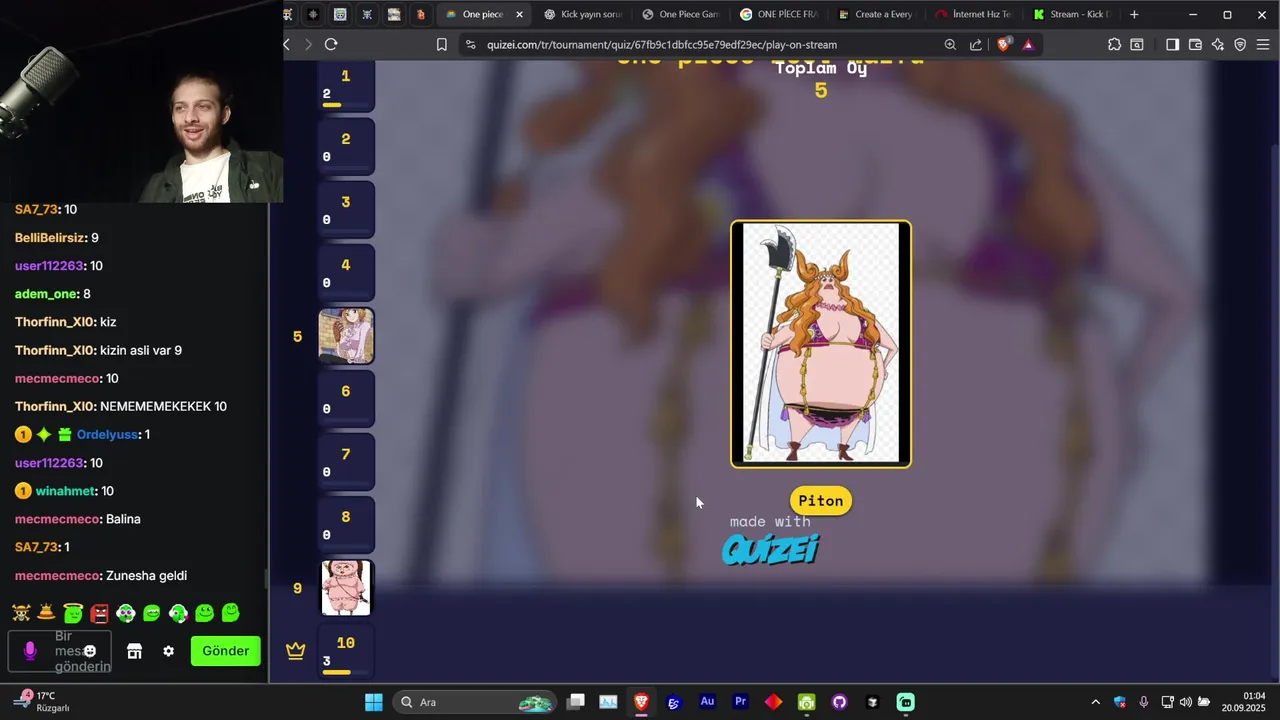Close the active One piece tab
The height and width of the screenshot is (720, 1280).
(519, 14)
